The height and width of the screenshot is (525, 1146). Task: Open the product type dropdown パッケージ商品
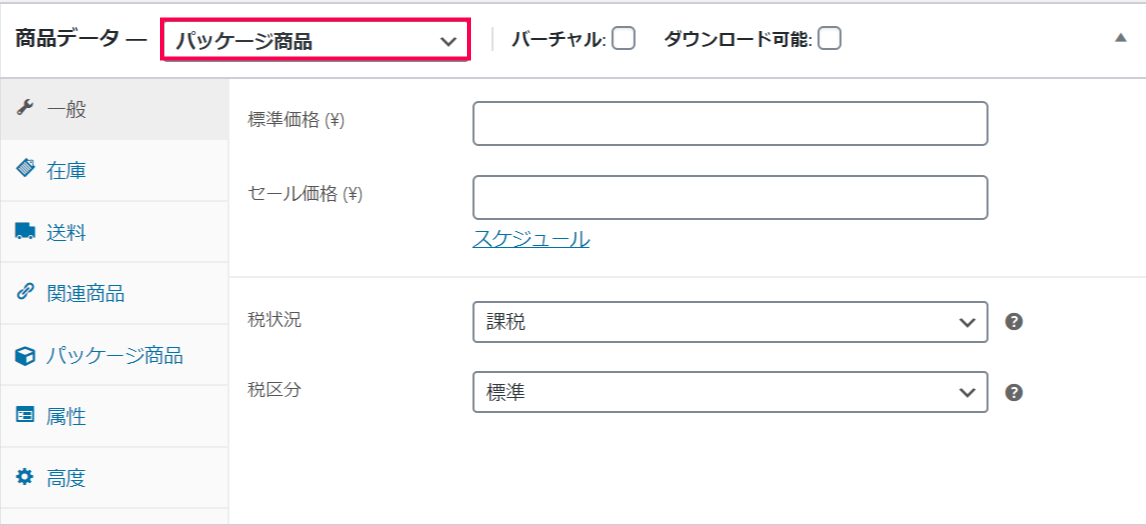point(315,41)
